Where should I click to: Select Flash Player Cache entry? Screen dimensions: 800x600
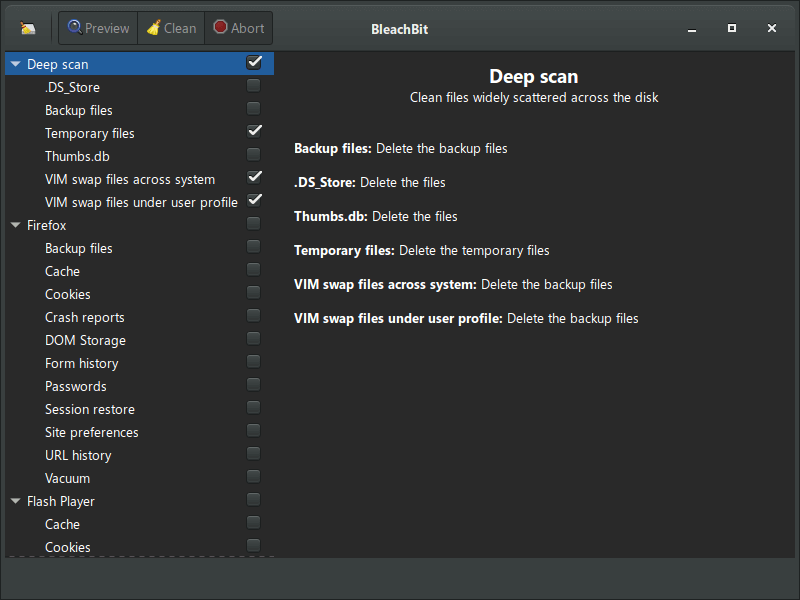62,523
